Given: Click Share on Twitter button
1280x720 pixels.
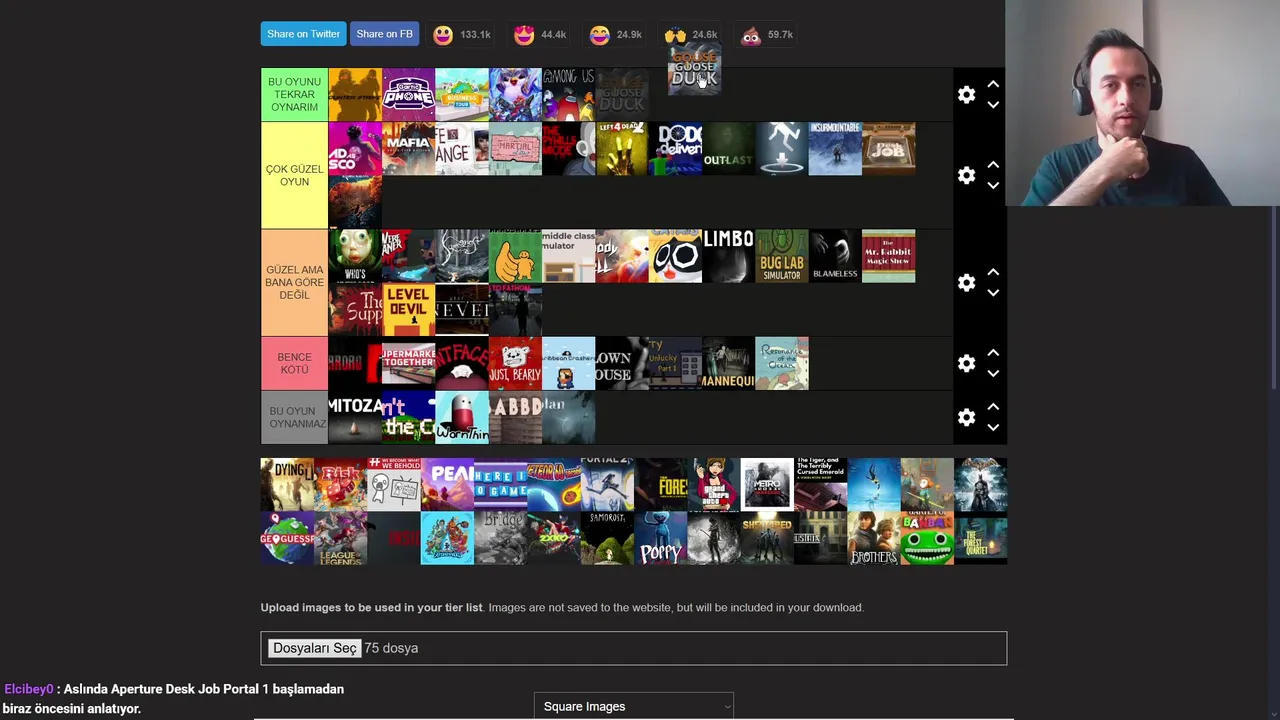Looking at the screenshot, I should pos(303,34).
